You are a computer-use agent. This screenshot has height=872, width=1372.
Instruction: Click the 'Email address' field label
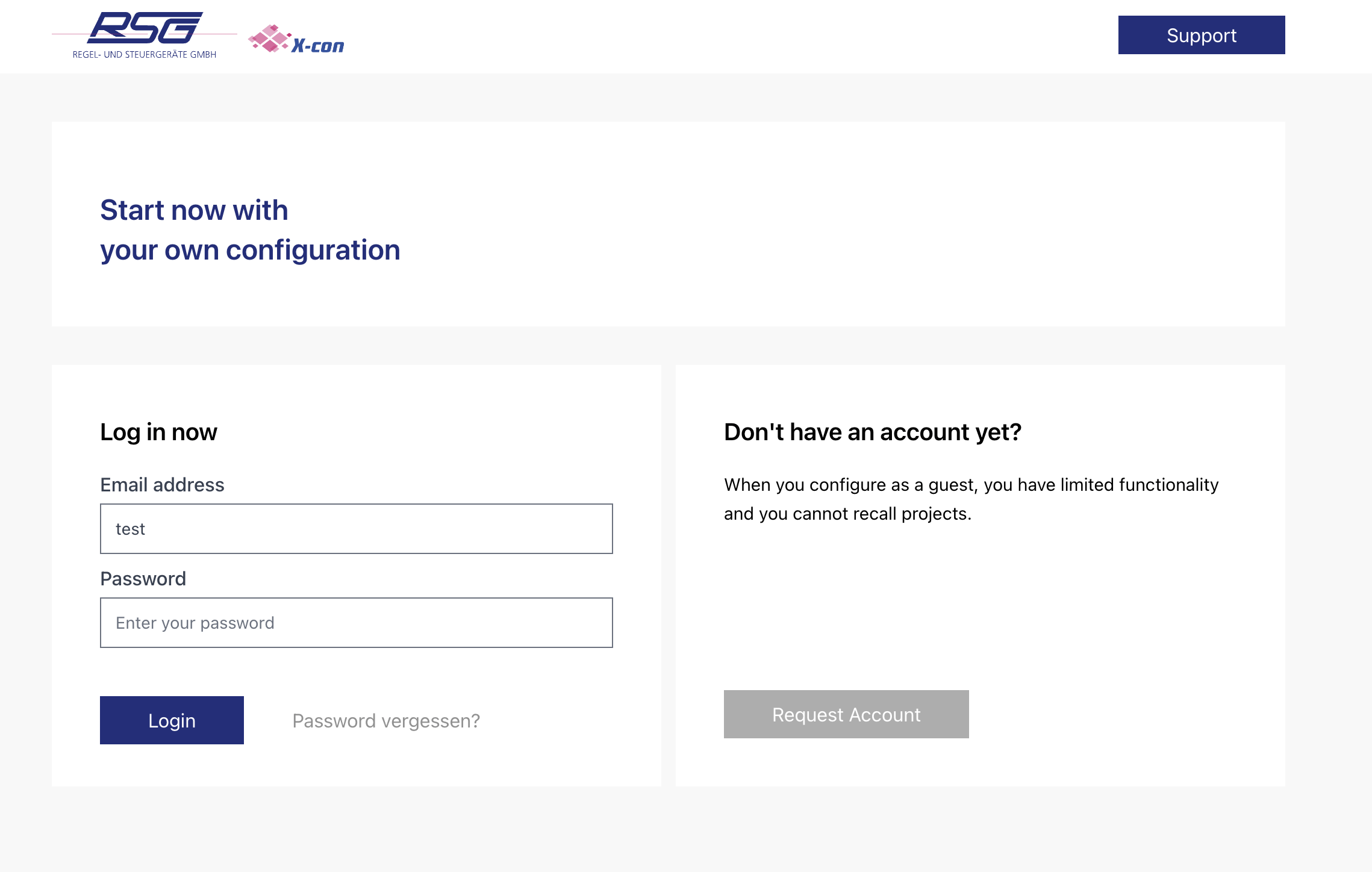tap(162, 485)
